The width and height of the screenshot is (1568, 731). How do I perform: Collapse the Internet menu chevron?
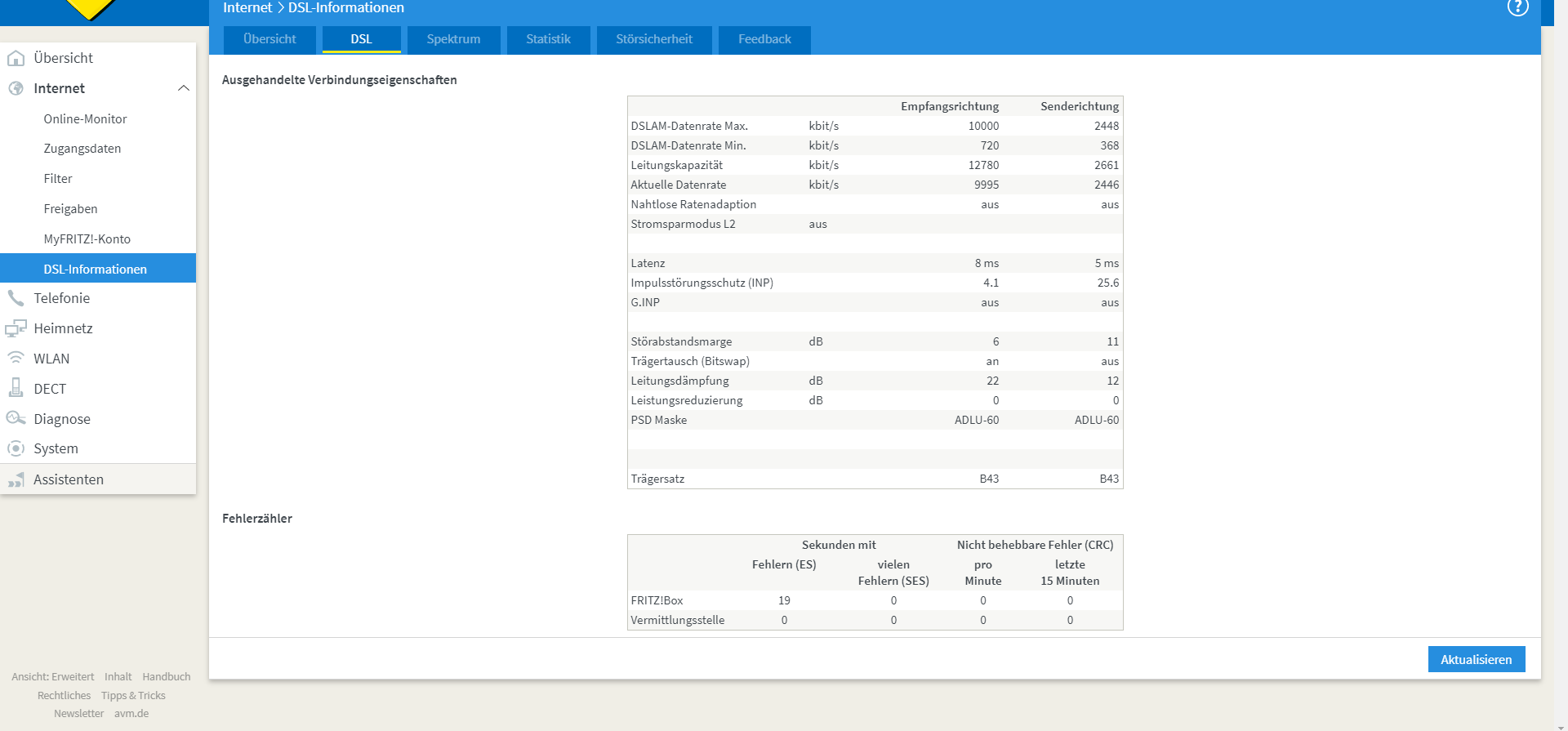[184, 88]
